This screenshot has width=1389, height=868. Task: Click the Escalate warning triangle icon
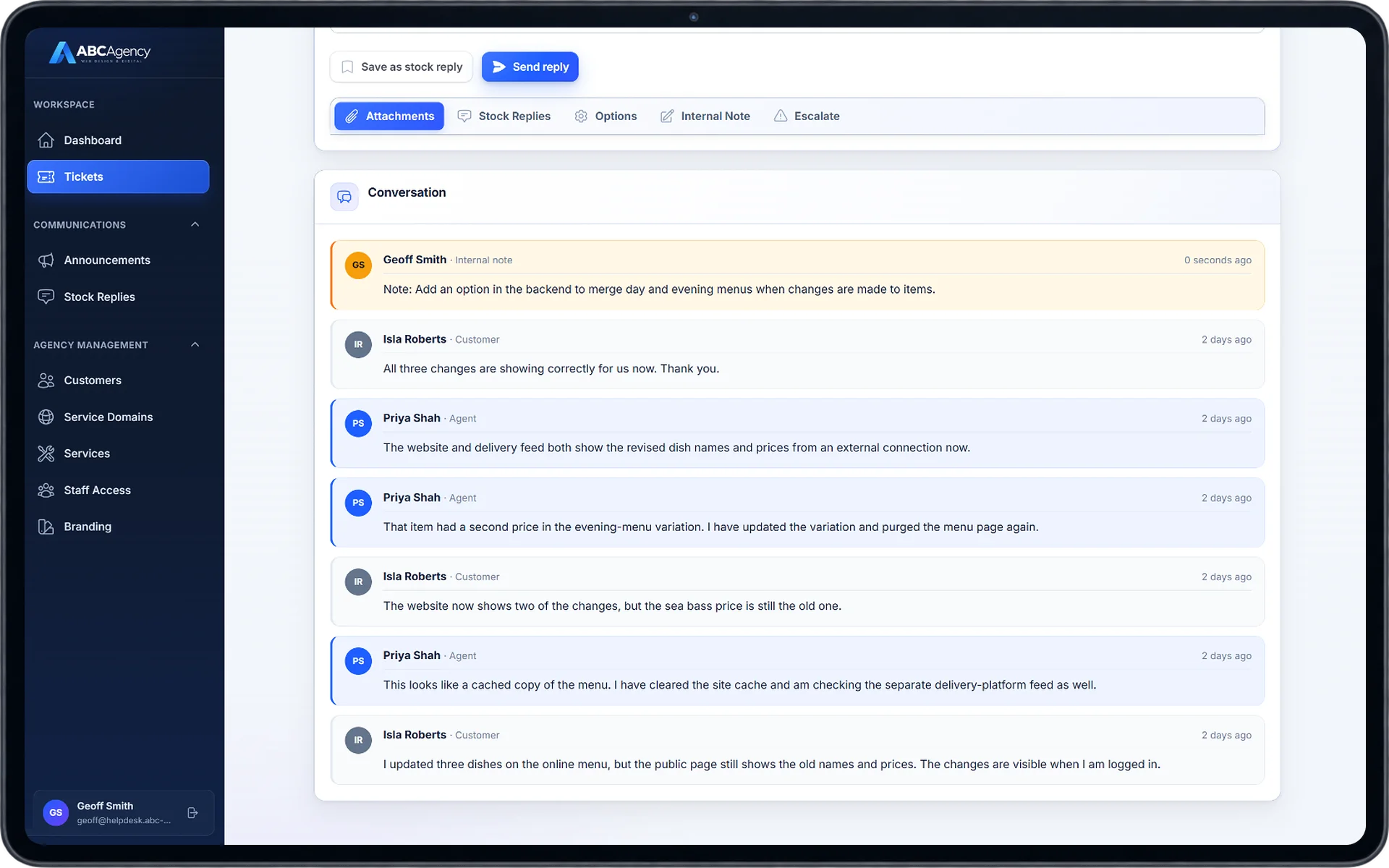(x=780, y=116)
